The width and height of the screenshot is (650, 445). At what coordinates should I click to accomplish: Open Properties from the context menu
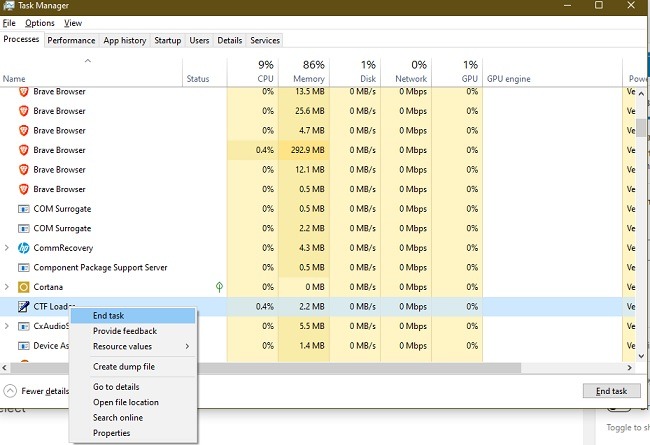click(133, 433)
